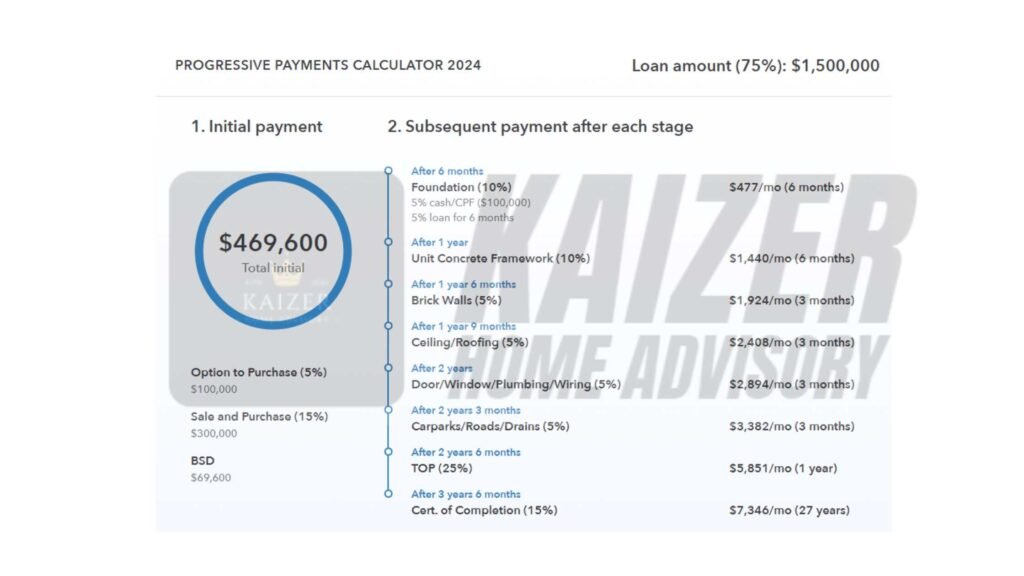1024x576 pixels.
Task: Click the $469,600 total initial circle
Action: [x=273, y=251]
